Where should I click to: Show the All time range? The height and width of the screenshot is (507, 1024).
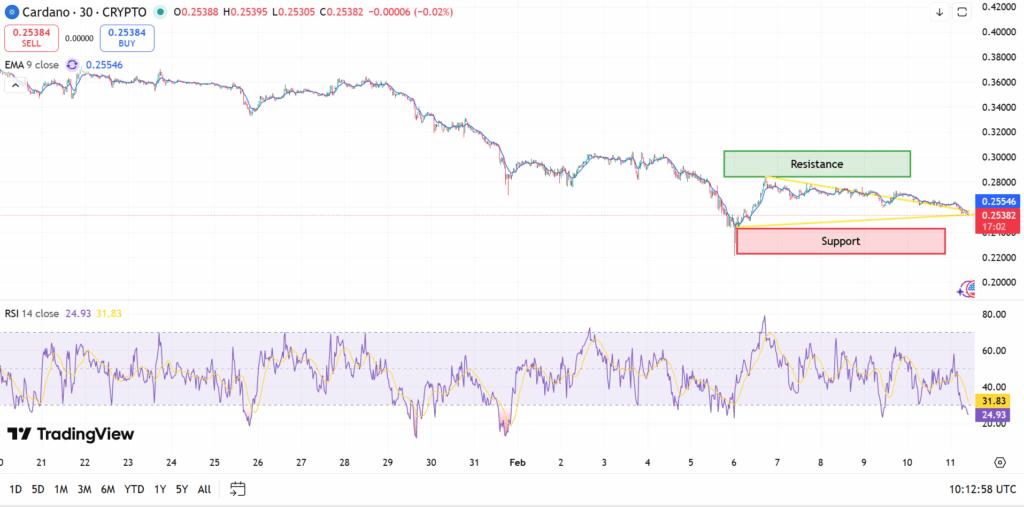point(204,489)
